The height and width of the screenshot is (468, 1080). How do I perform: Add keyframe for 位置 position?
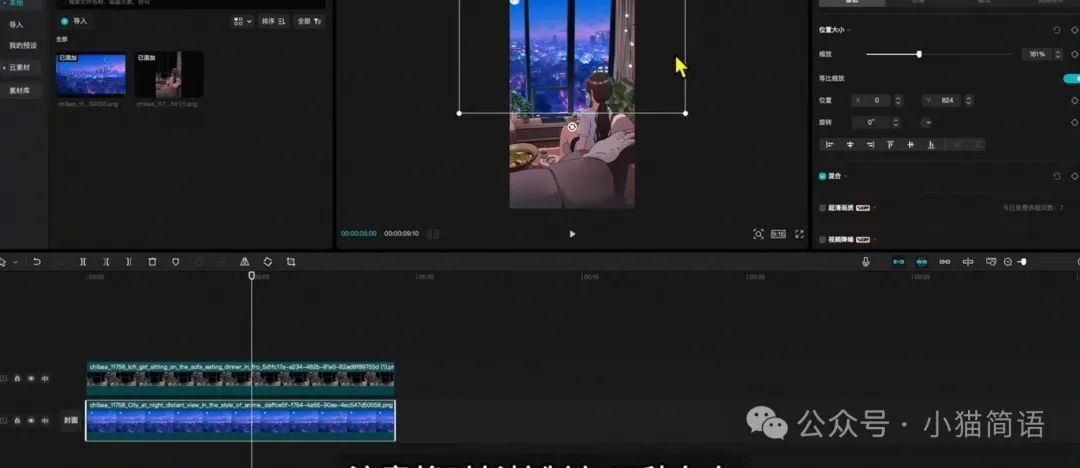click(x=1074, y=101)
